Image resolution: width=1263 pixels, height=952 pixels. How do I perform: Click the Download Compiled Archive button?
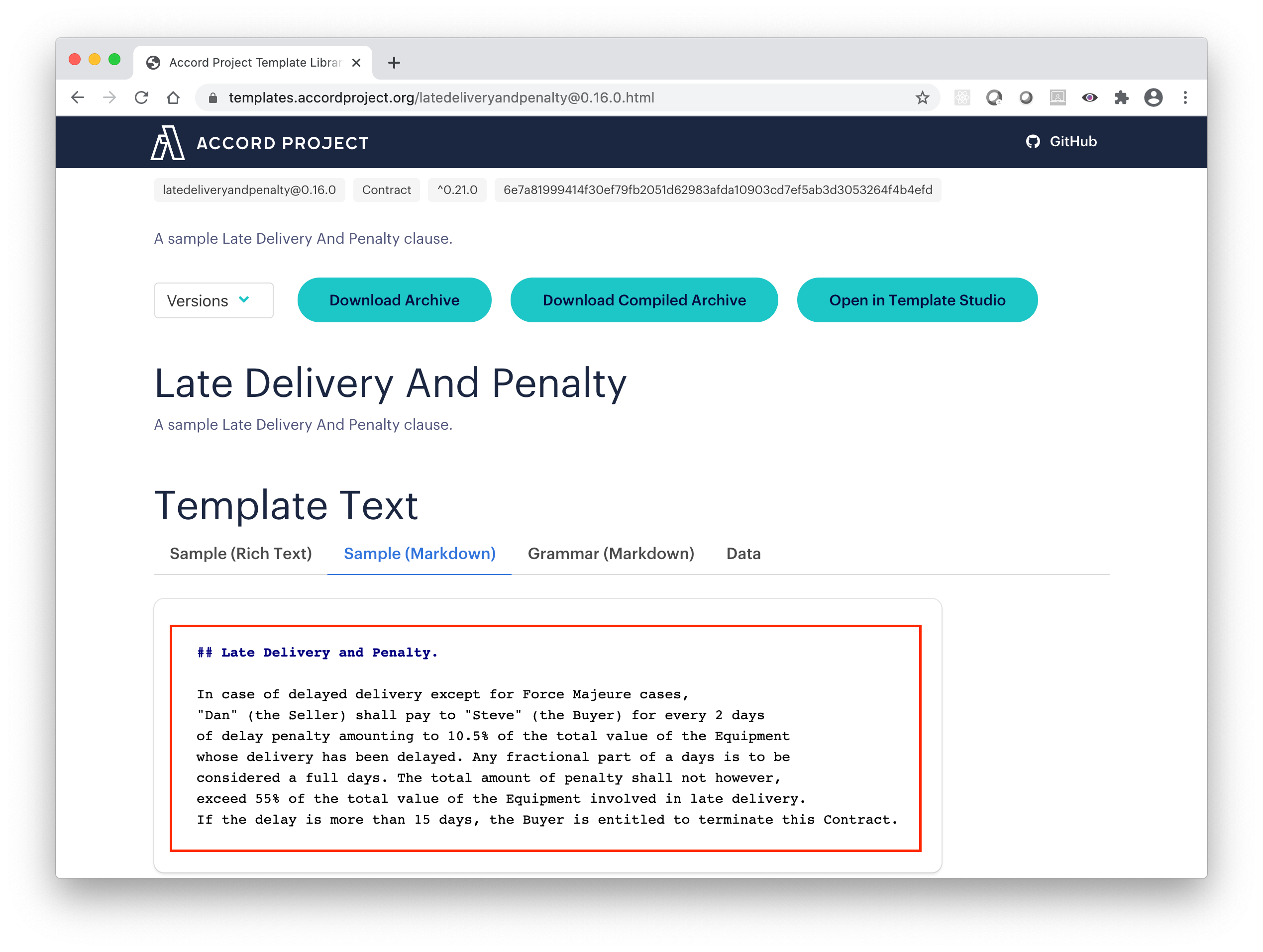pyautogui.click(x=644, y=299)
